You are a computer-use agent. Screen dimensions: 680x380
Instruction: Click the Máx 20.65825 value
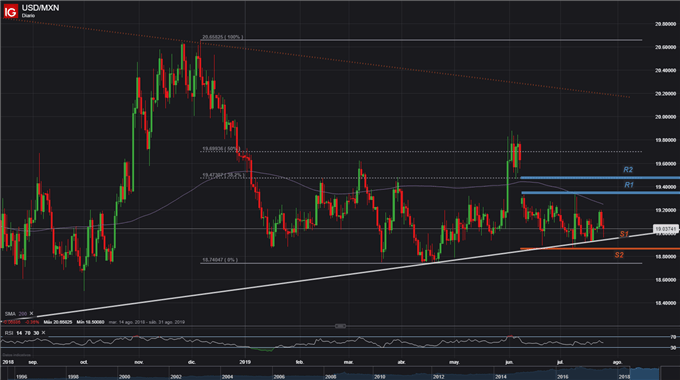[58, 322]
